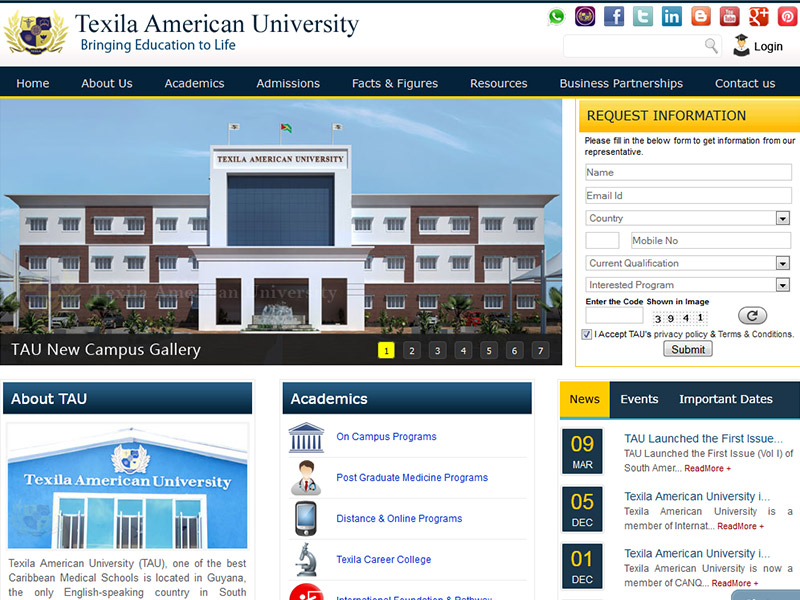Click the Pinterest icon
800x600 pixels.
tap(787, 16)
